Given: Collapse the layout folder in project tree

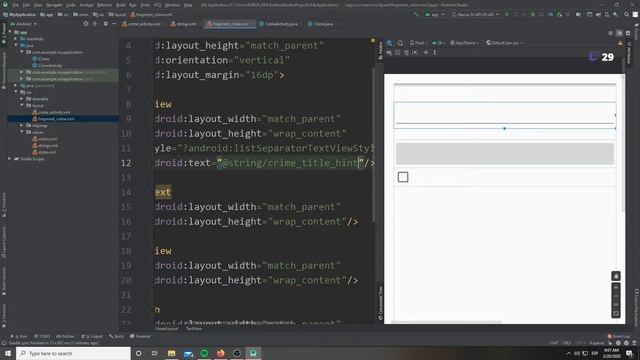Looking at the screenshot, I should point(22,105).
